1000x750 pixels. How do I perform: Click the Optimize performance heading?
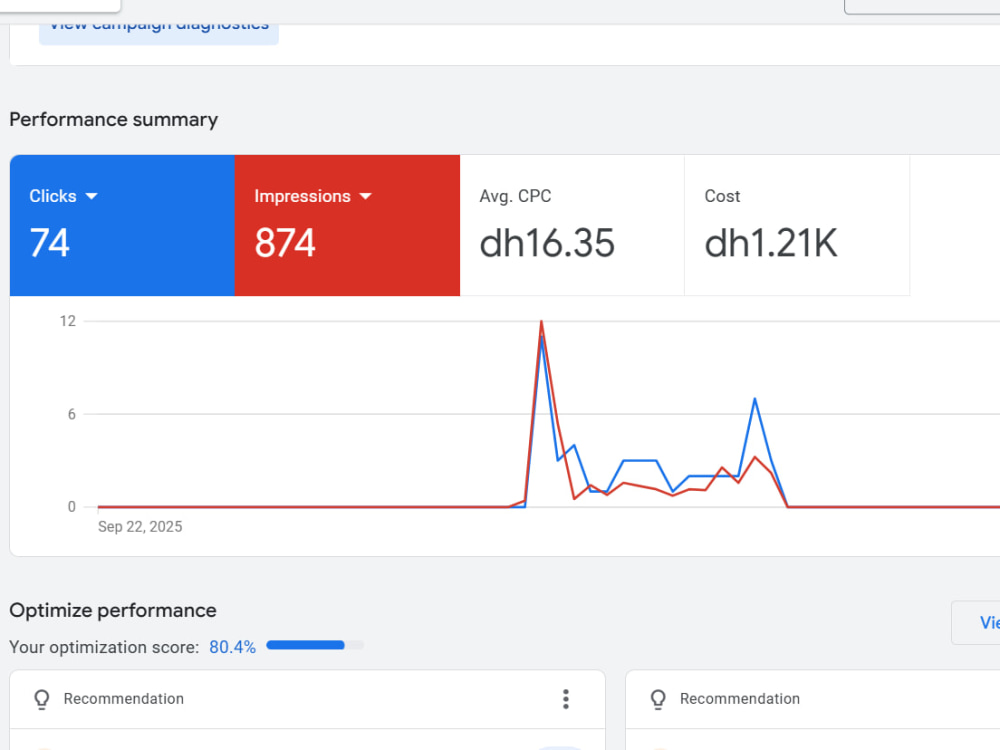click(x=113, y=610)
